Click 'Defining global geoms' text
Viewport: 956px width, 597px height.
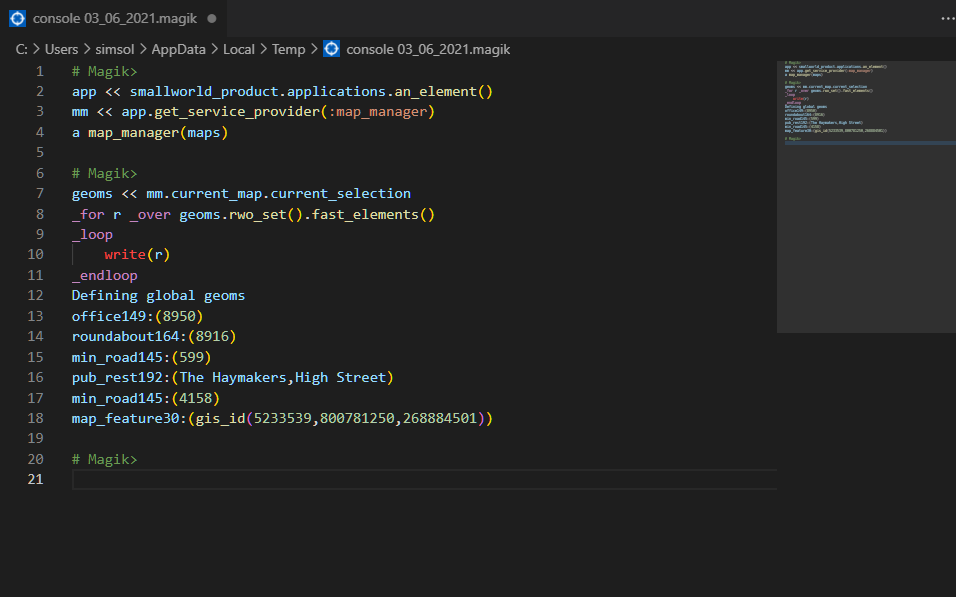(158, 295)
